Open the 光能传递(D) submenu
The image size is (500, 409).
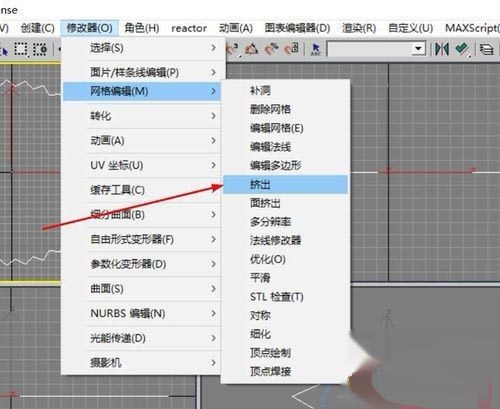tap(142, 338)
